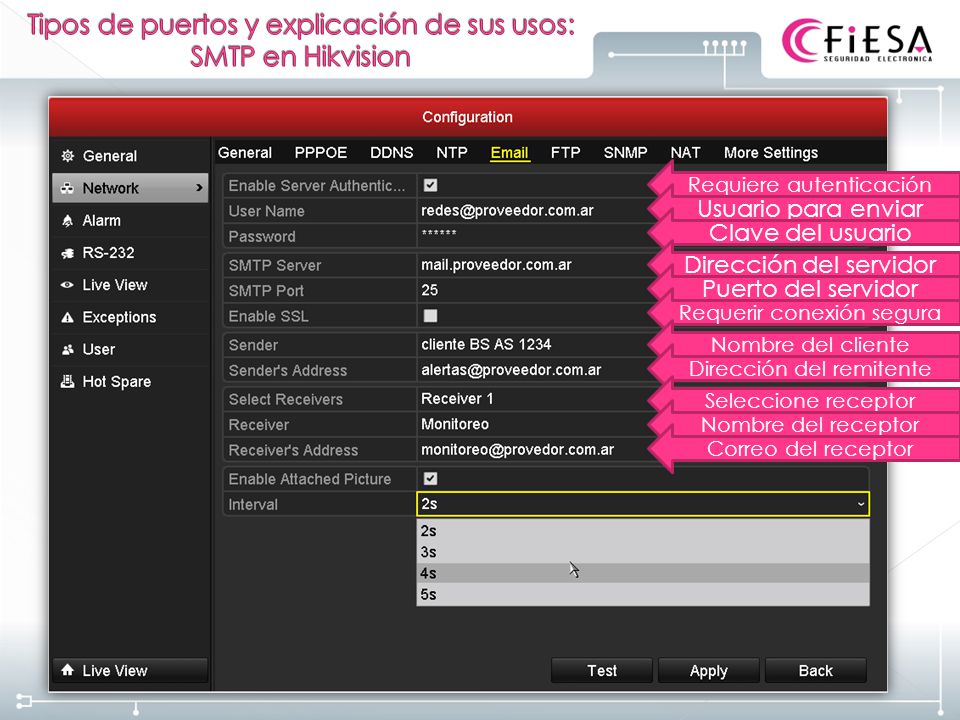Click the Interval label
960x720 pixels.
click(253, 504)
